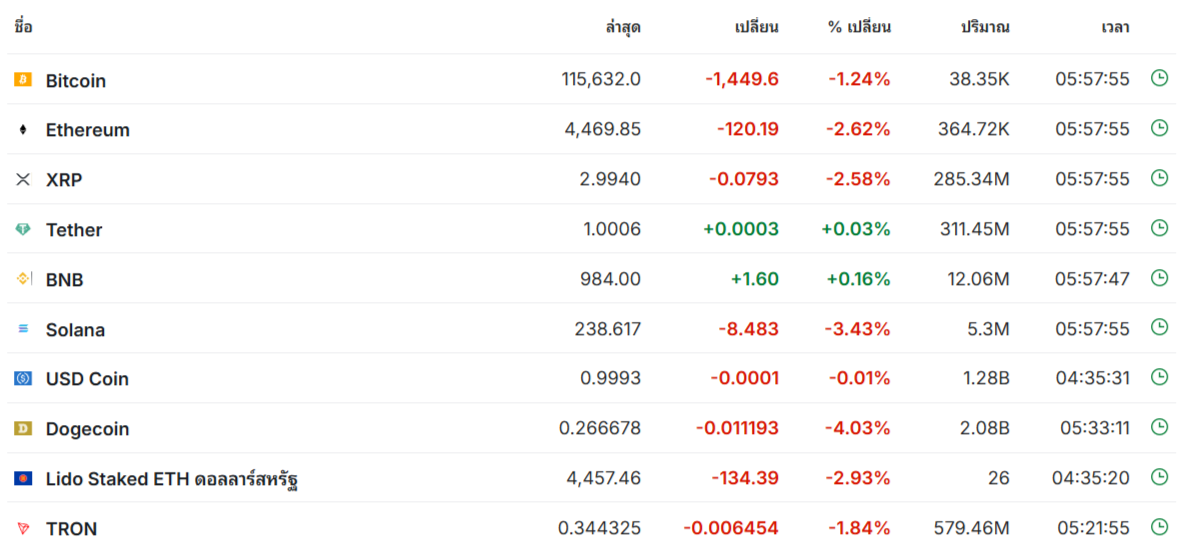Screen dimensions: 1187x547
Task: Click the clock icon in Solana row
Action: pyautogui.click(x=1159, y=327)
